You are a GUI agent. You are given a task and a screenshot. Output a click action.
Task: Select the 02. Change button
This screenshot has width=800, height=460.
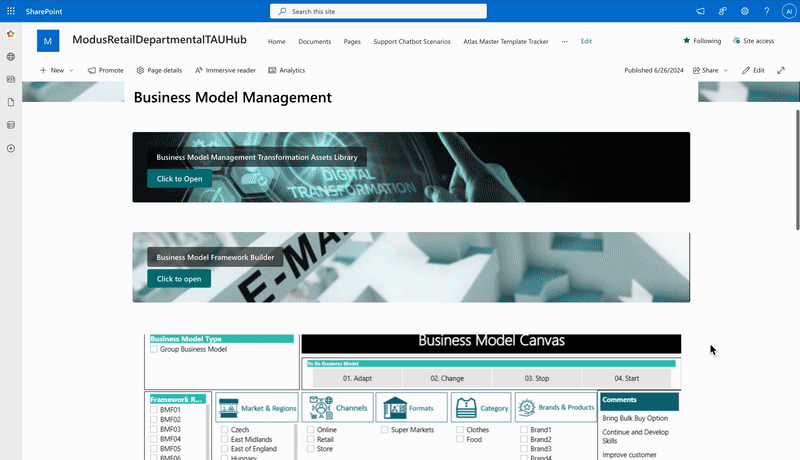(447, 378)
